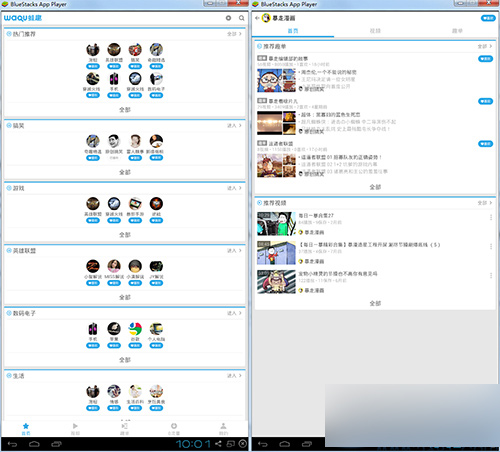
Task: Select star home tab in bottom navigation
Action: tap(26, 429)
